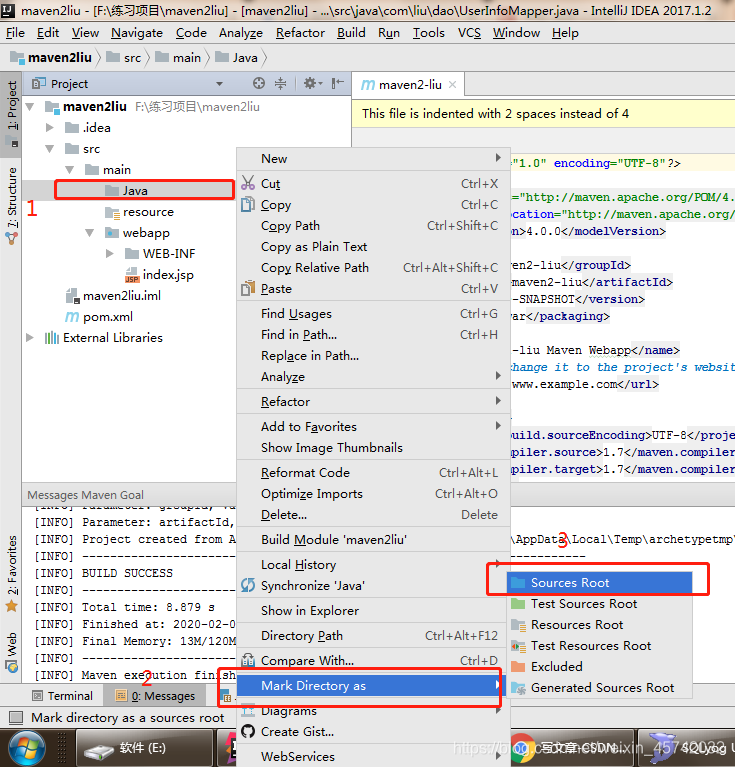Collapse the maven2liu project root node
Screen dimensions: 735x767
point(30,106)
